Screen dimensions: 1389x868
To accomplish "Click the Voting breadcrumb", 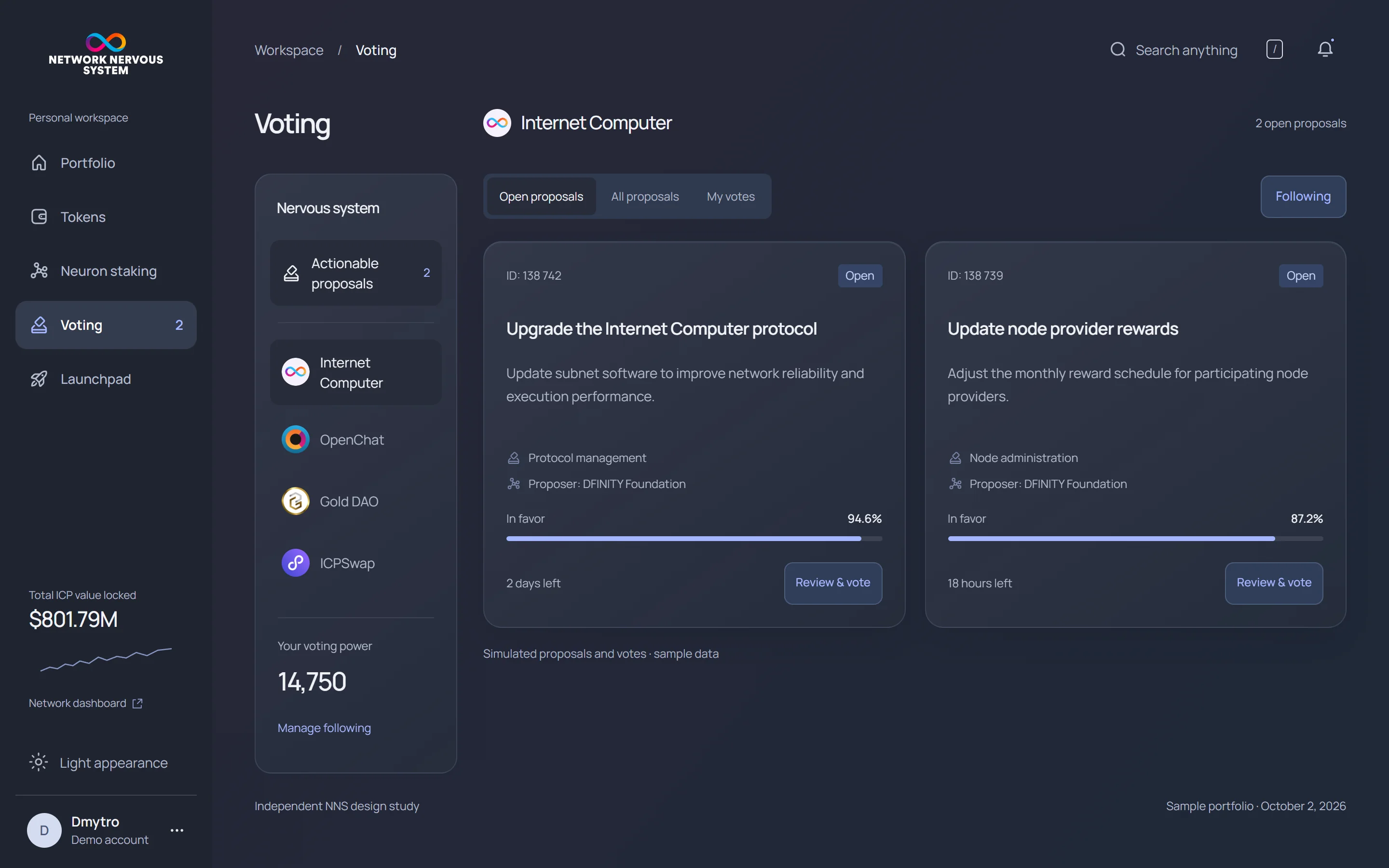I will (x=376, y=51).
